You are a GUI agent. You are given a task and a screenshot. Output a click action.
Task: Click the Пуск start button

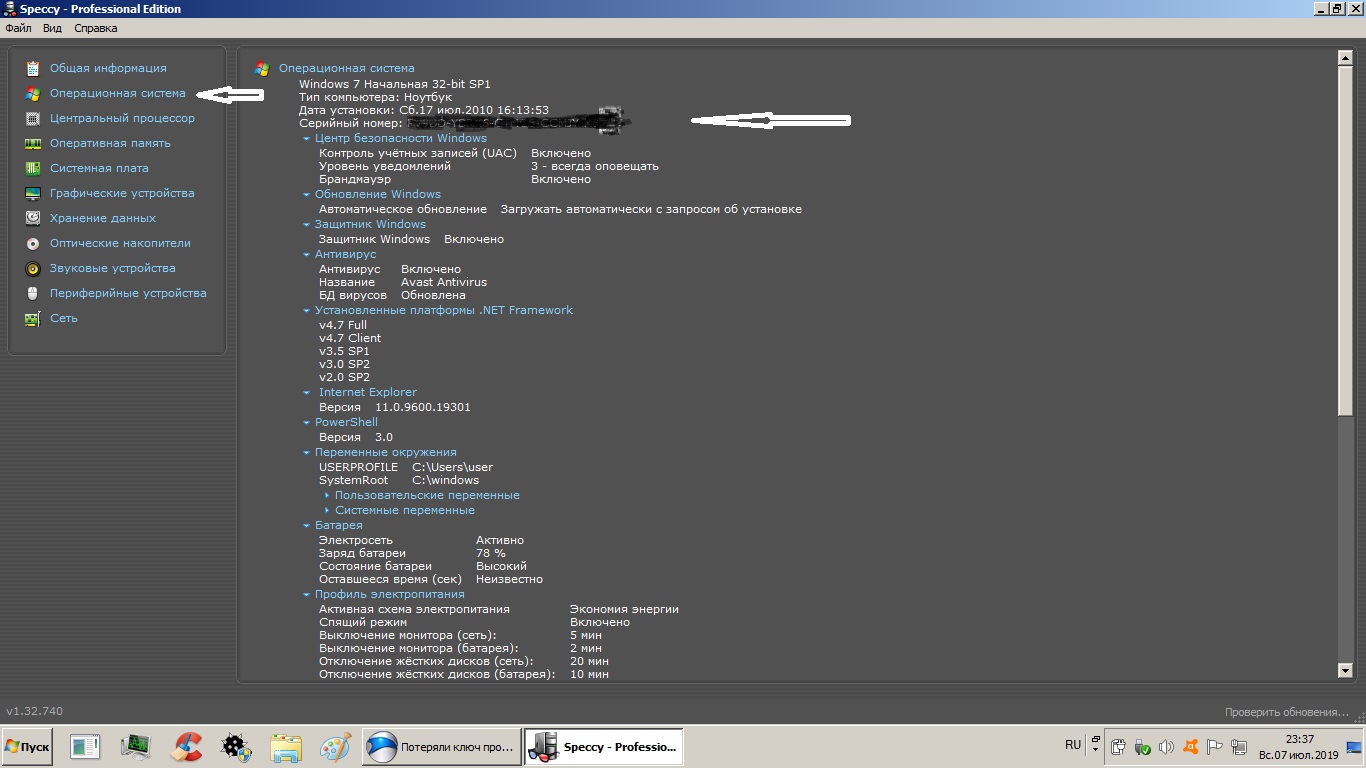[27, 747]
